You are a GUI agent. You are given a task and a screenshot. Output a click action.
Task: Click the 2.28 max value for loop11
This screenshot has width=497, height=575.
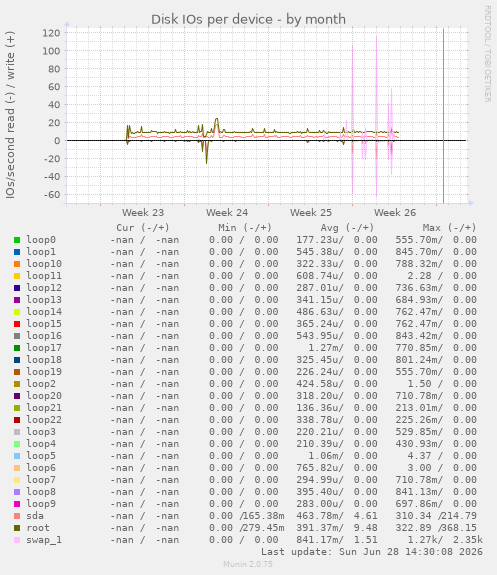click(419, 276)
